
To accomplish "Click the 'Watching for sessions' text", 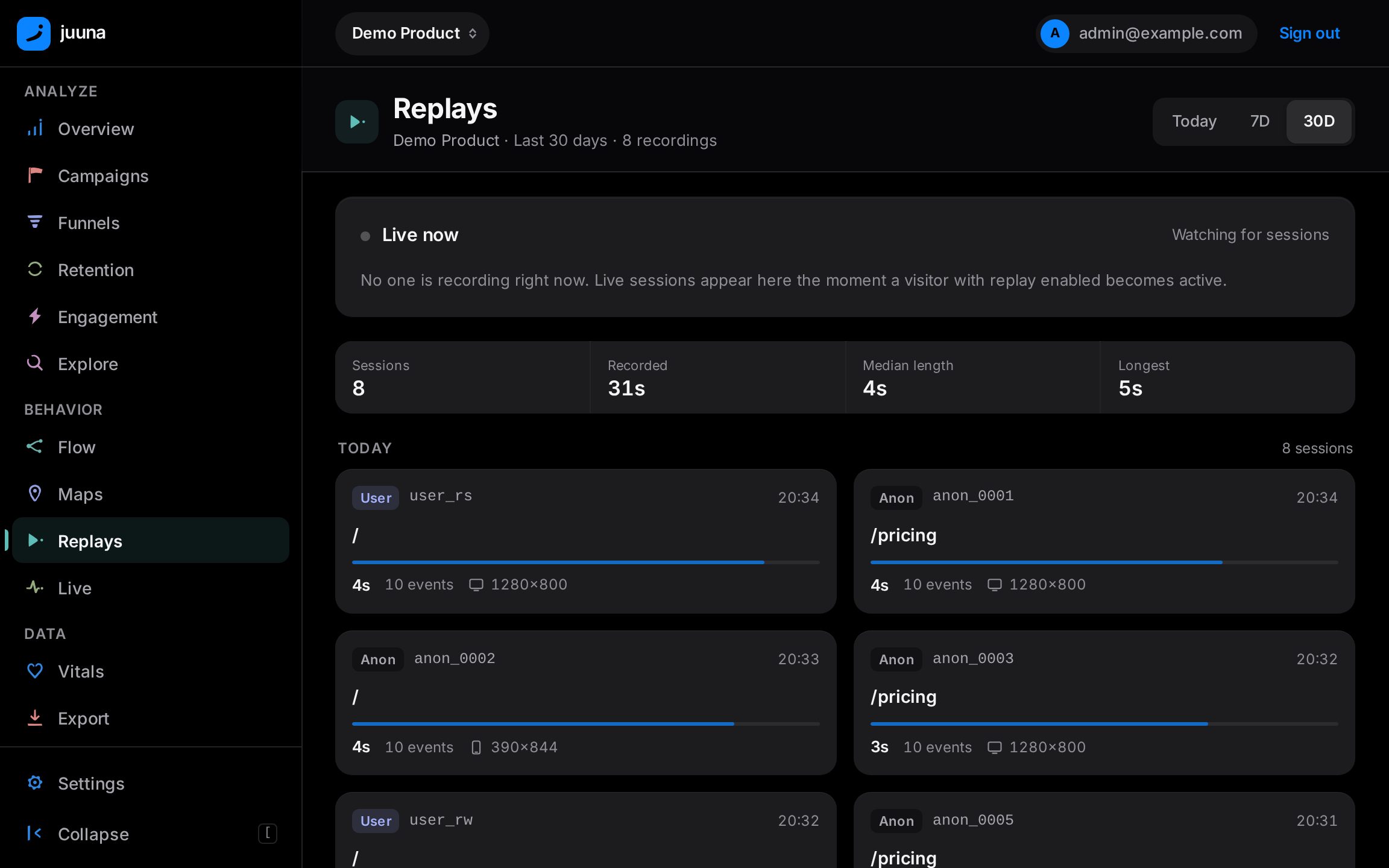I will point(1250,235).
